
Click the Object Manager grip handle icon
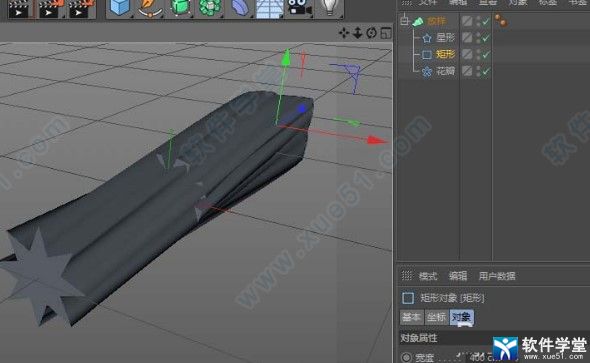coord(406,3)
